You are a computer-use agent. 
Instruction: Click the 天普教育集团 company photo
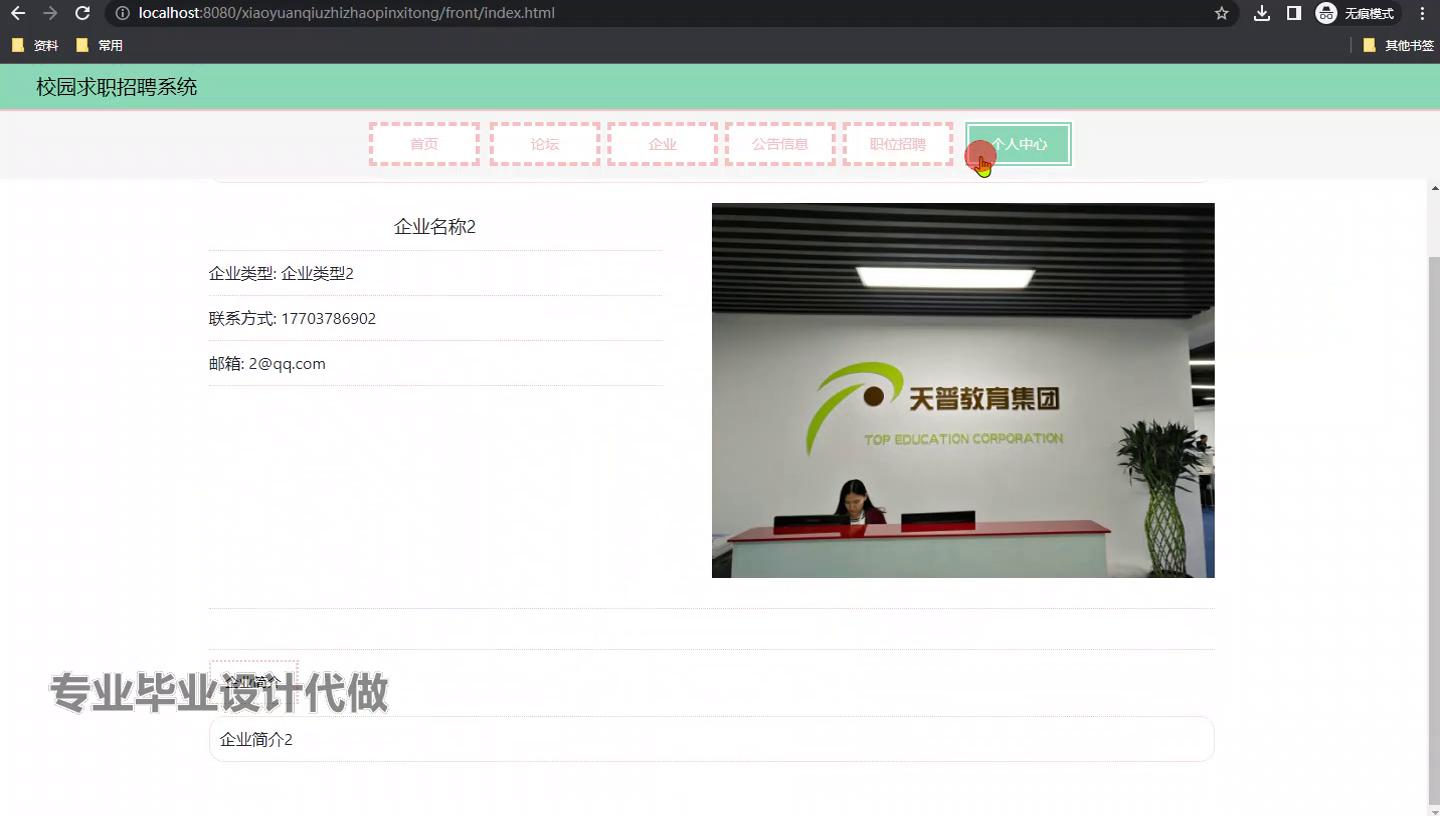963,390
